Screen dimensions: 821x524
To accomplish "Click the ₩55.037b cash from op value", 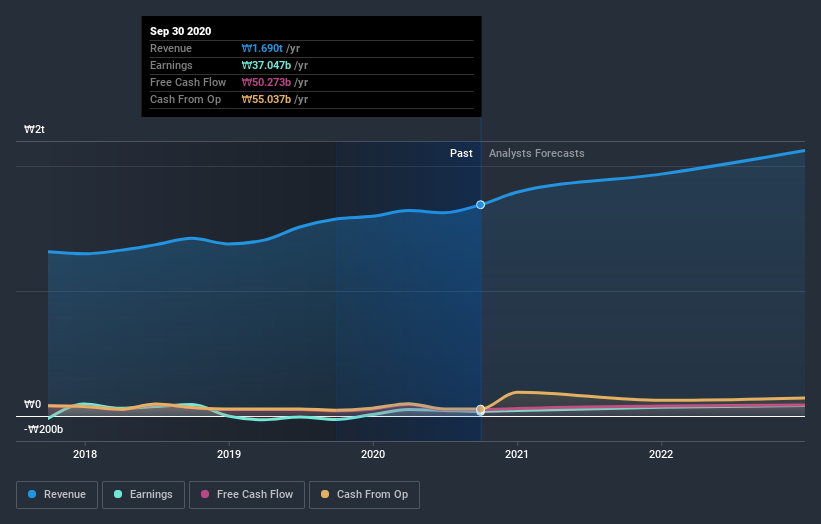I will (266, 99).
